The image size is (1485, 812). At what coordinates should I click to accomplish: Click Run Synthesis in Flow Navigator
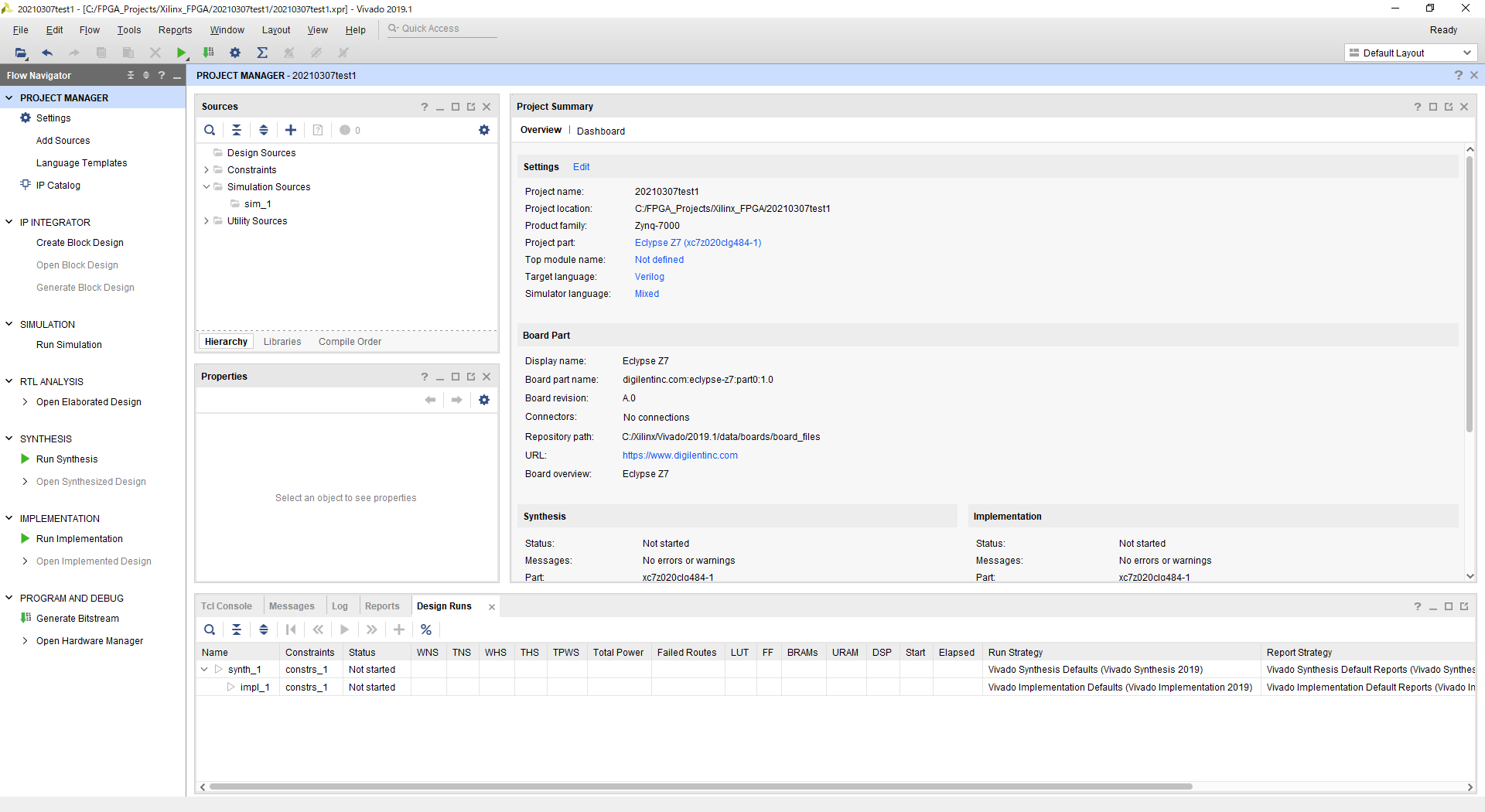tap(67, 459)
